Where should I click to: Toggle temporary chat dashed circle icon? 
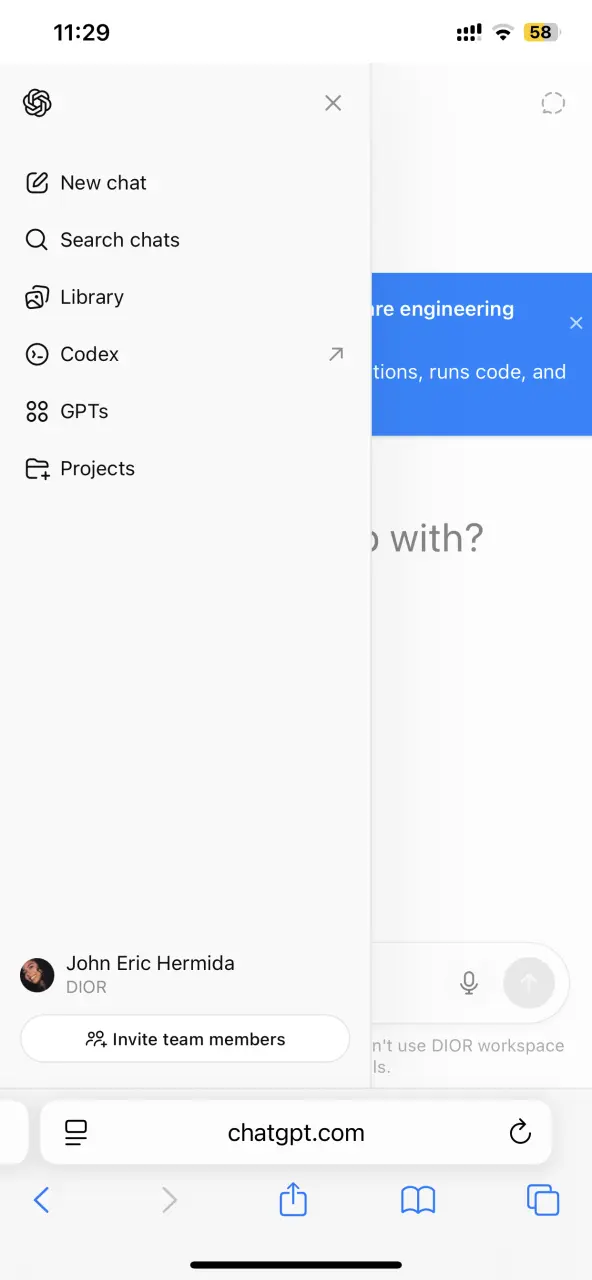pyautogui.click(x=553, y=103)
